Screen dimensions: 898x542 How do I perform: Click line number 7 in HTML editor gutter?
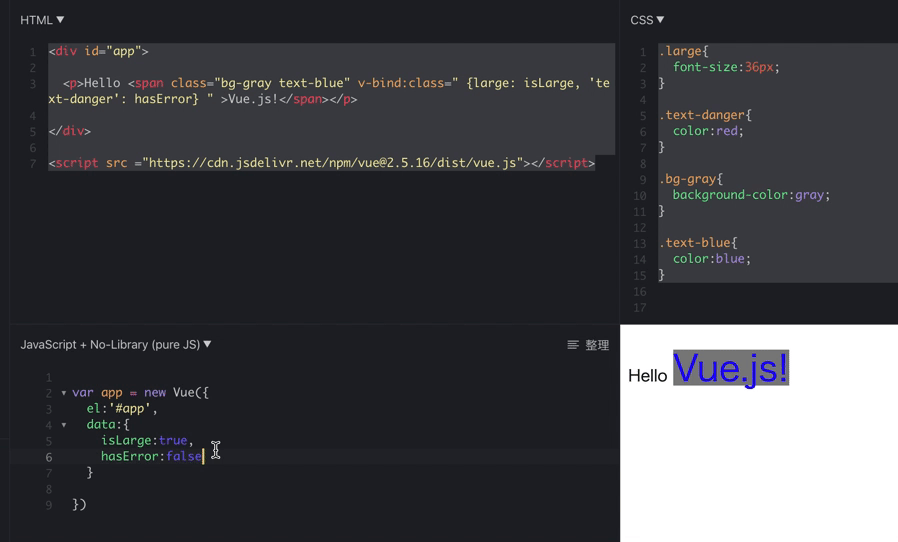coord(33,163)
